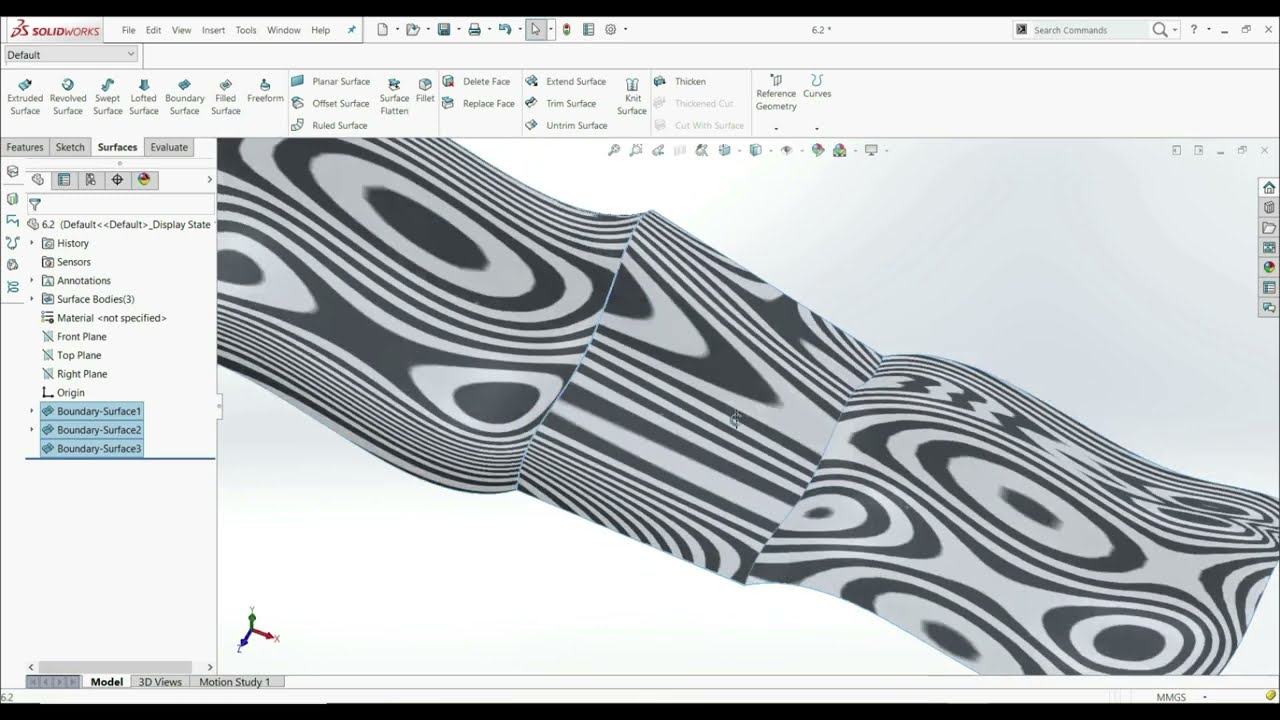Open the View menu
1280x720 pixels.
[x=181, y=30]
